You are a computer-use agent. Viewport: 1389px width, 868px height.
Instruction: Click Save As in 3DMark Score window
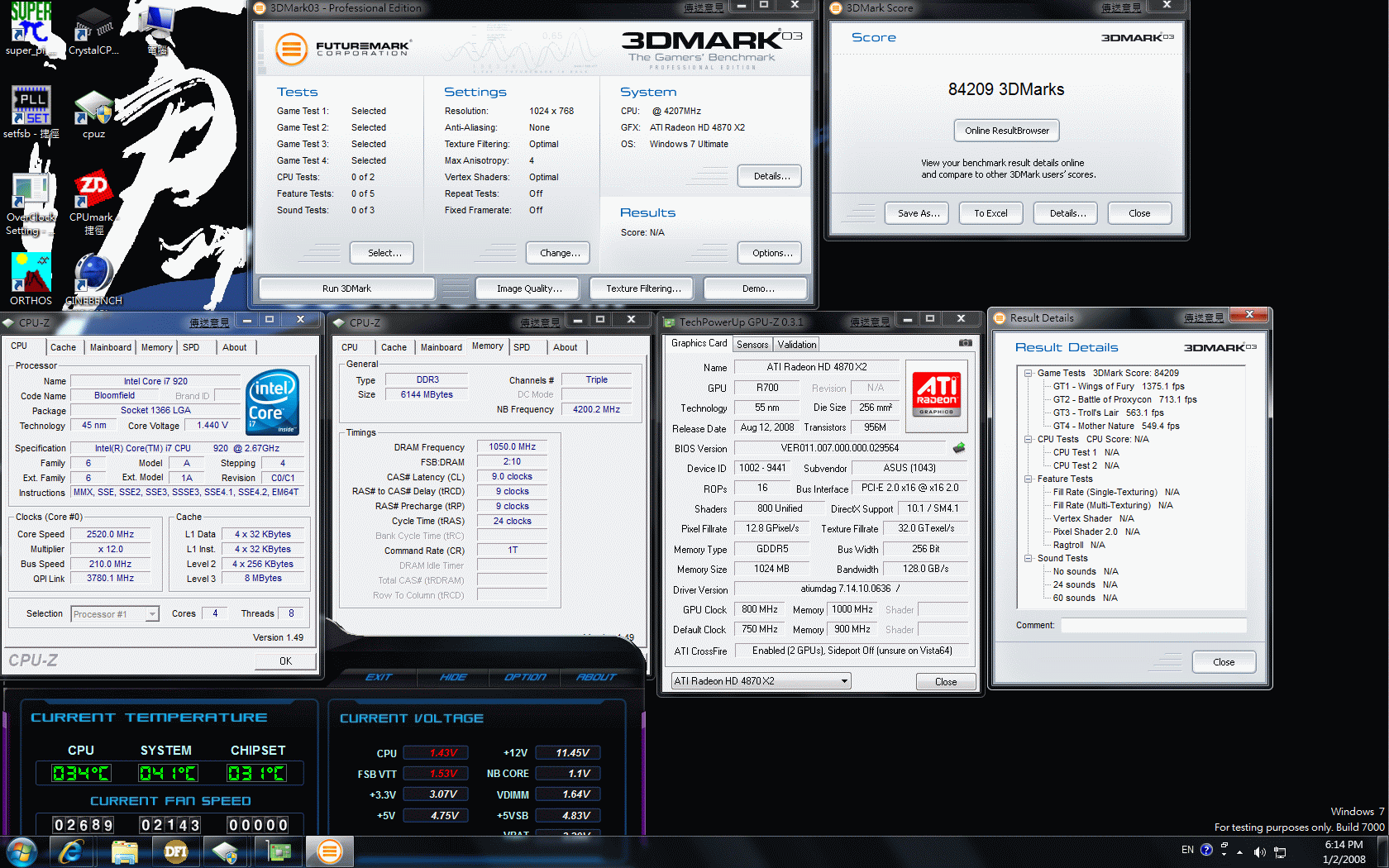point(919,213)
